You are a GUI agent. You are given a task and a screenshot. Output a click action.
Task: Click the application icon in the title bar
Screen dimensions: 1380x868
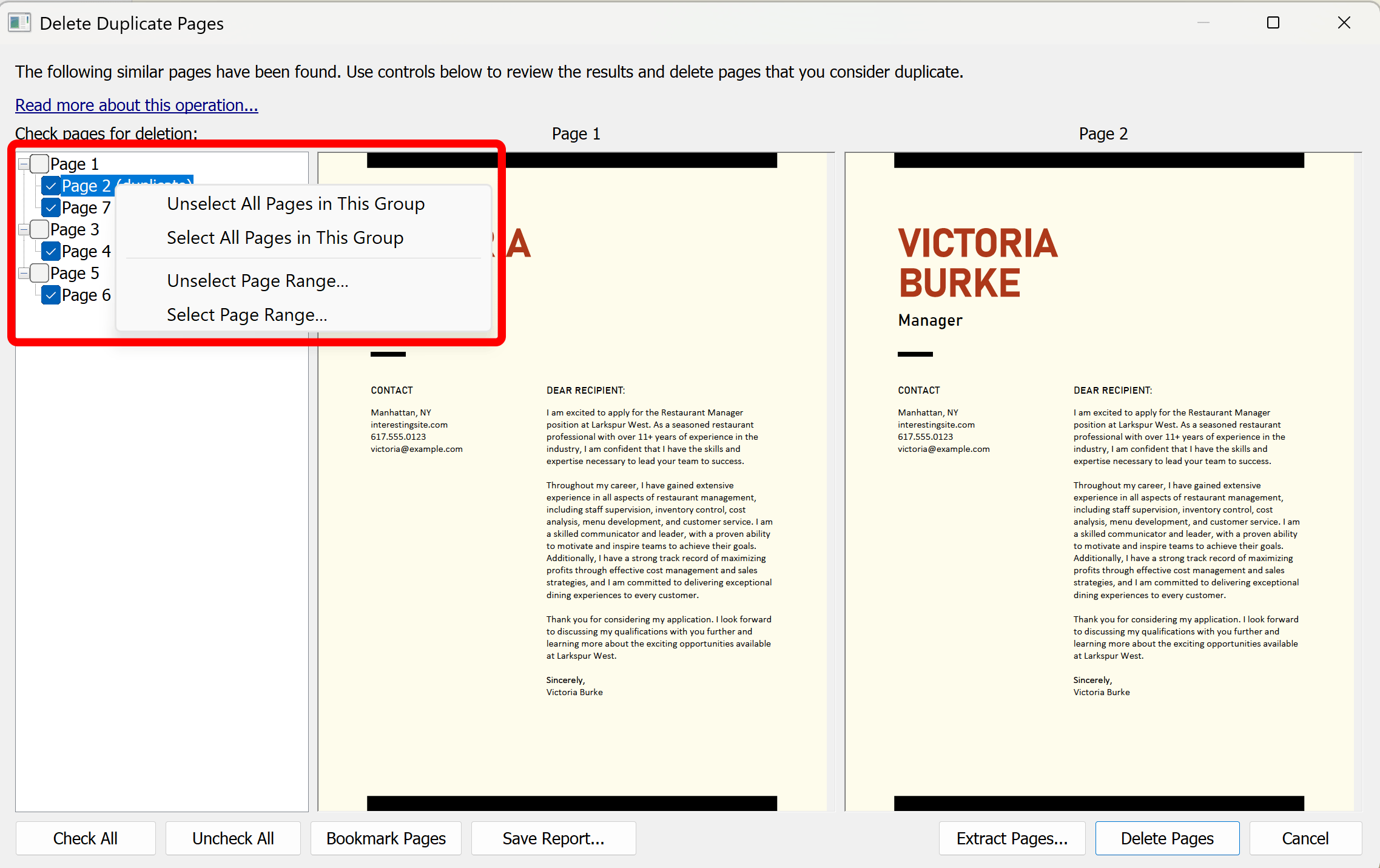click(19, 22)
